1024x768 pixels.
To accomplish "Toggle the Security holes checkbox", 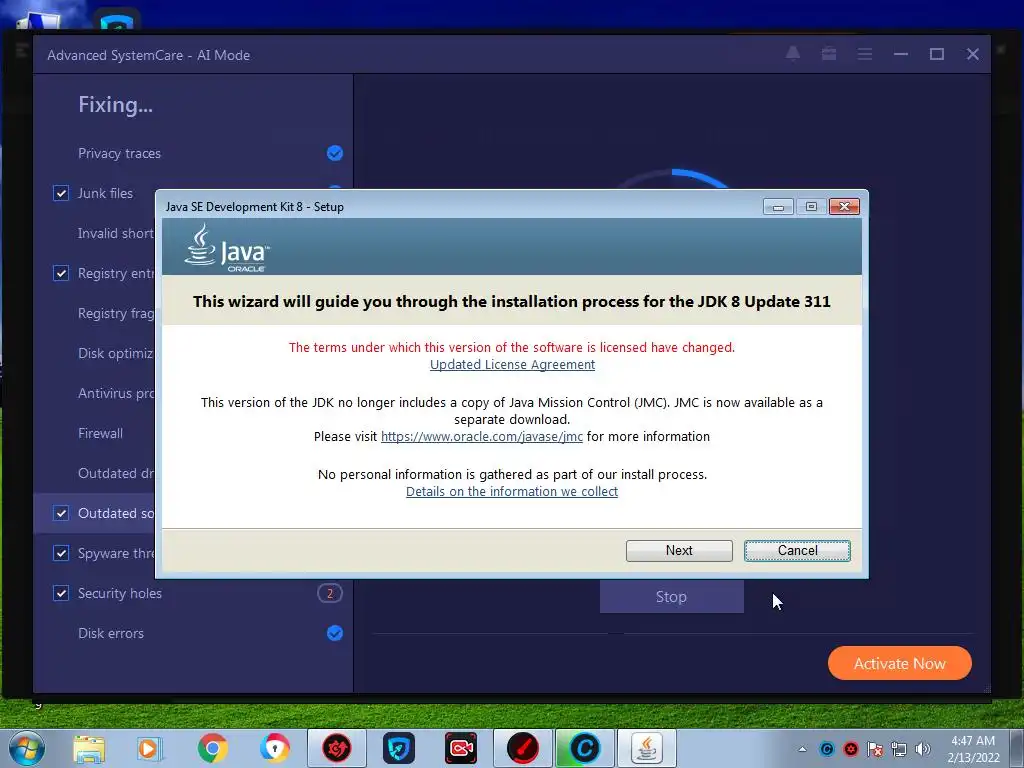I will click(x=61, y=593).
